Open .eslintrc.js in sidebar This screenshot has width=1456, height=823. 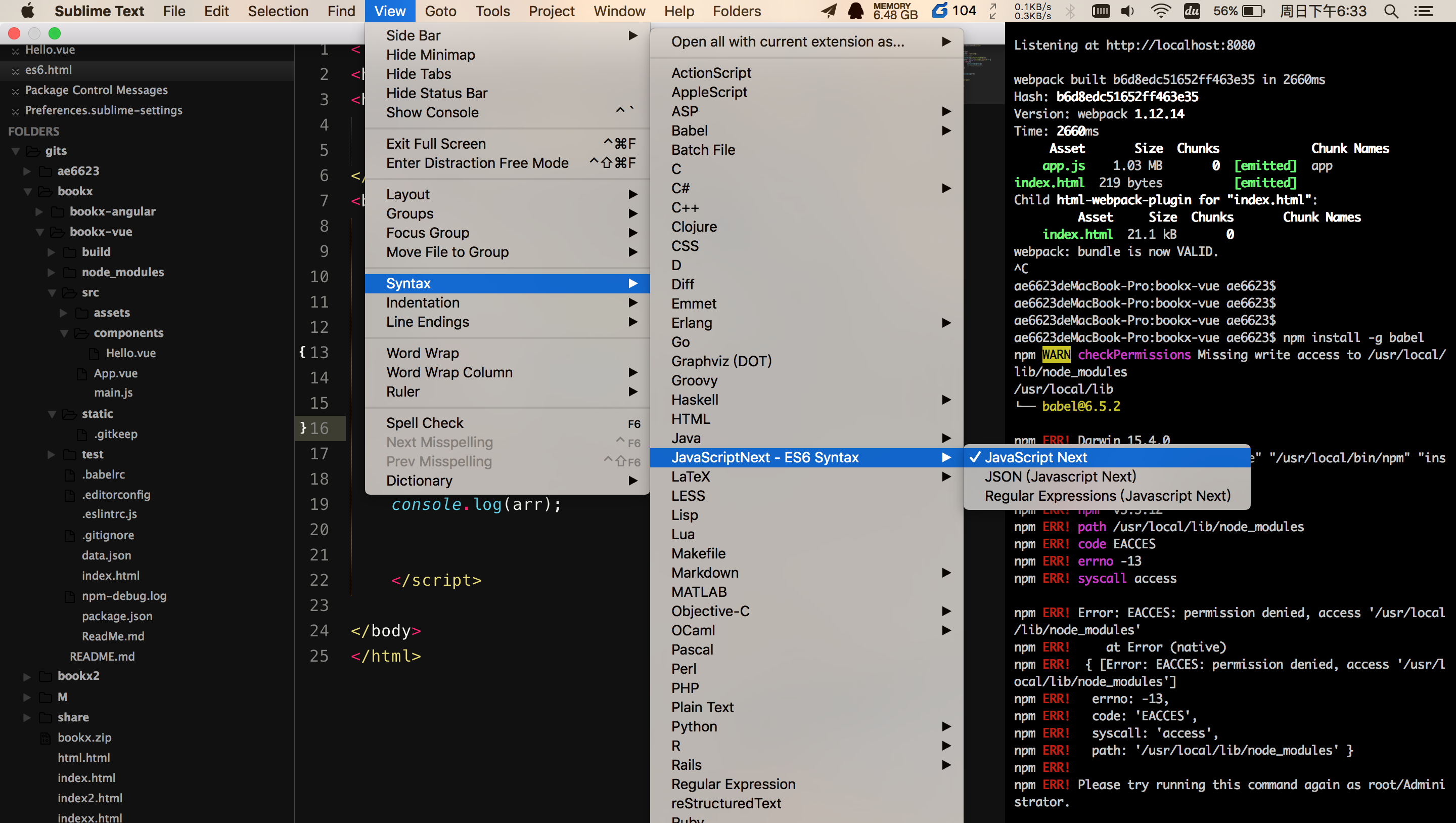109,514
